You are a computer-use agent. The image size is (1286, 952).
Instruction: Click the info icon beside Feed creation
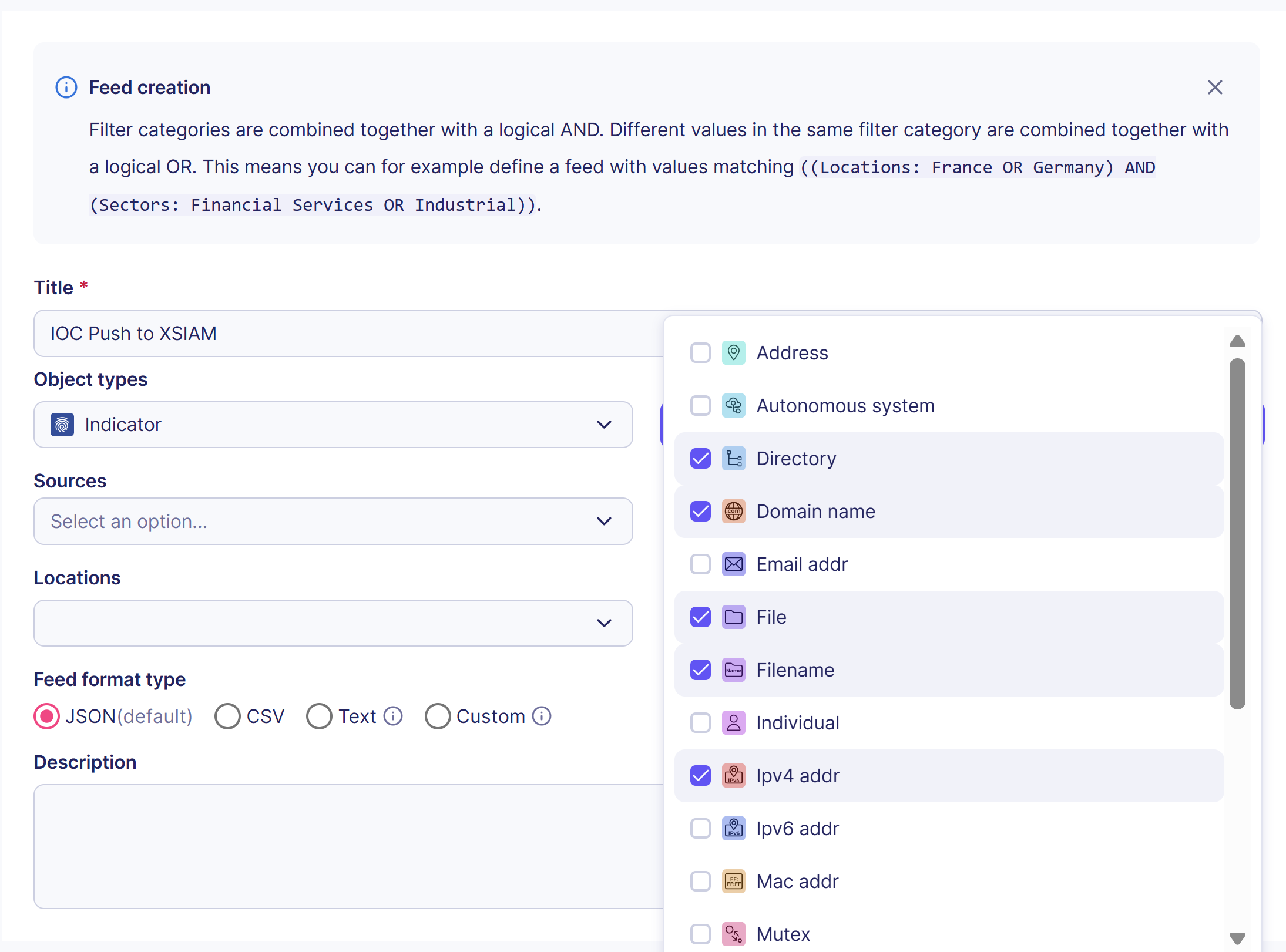pos(66,87)
